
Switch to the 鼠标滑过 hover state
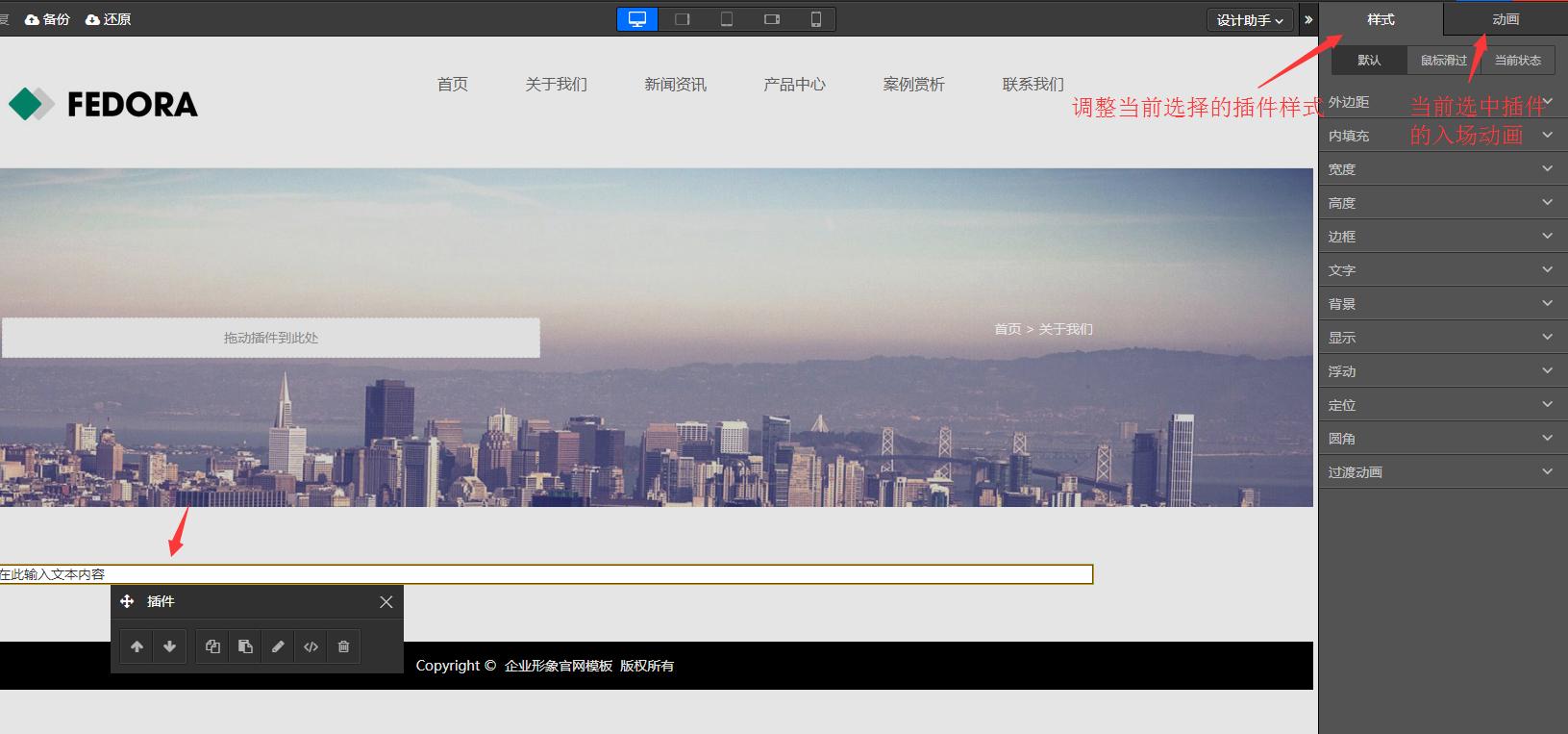click(1443, 61)
